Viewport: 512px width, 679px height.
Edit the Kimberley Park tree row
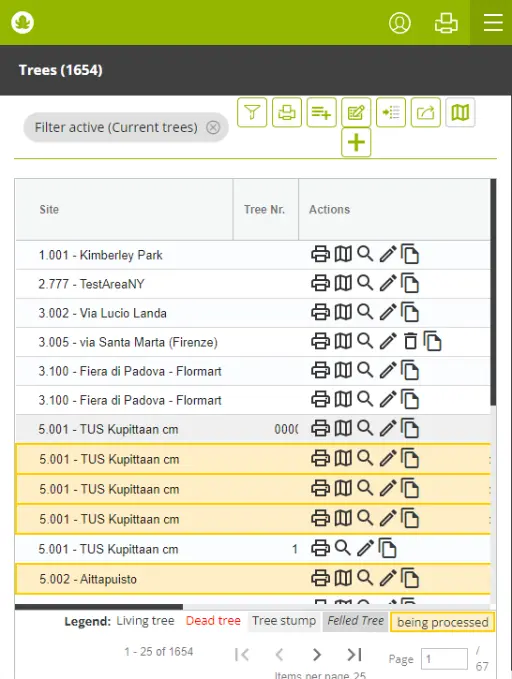click(x=388, y=254)
